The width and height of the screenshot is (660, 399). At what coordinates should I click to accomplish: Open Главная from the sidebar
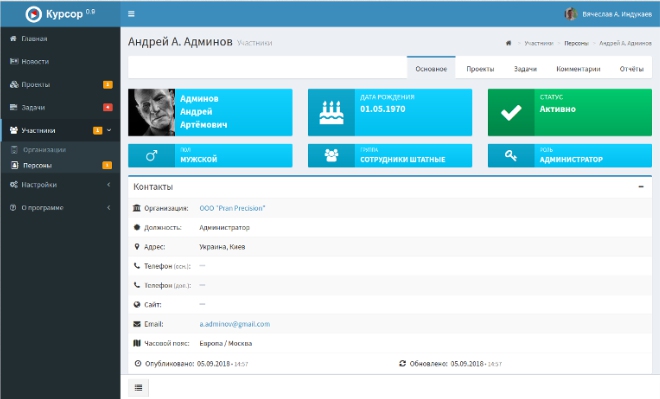pyautogui.click(x=60, y=38)
